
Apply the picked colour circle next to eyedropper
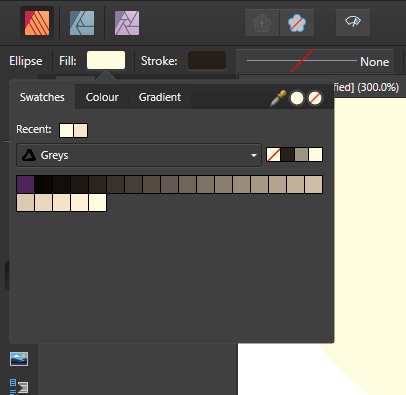[x=297, y=98]
